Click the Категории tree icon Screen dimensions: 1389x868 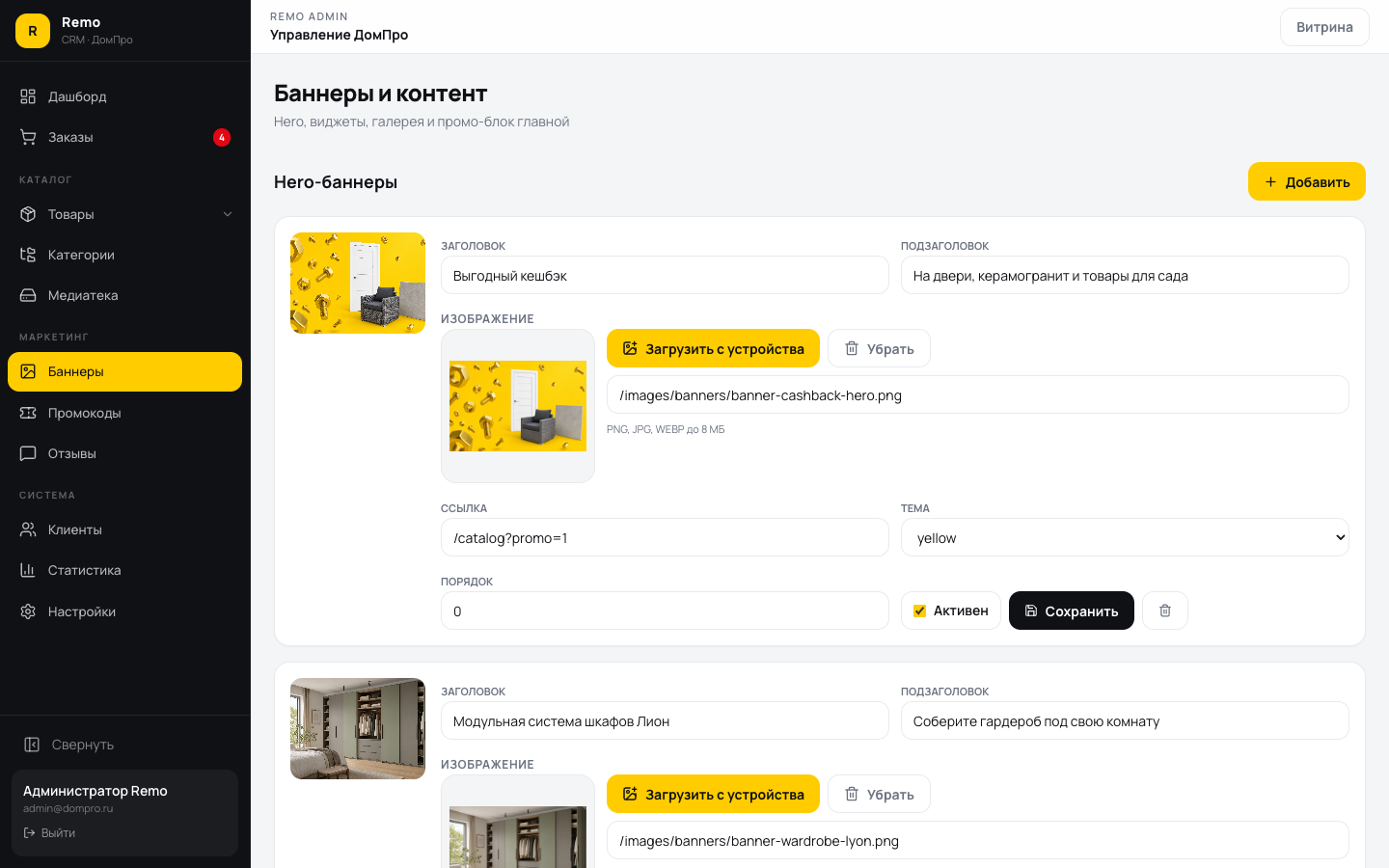[28, 255]
